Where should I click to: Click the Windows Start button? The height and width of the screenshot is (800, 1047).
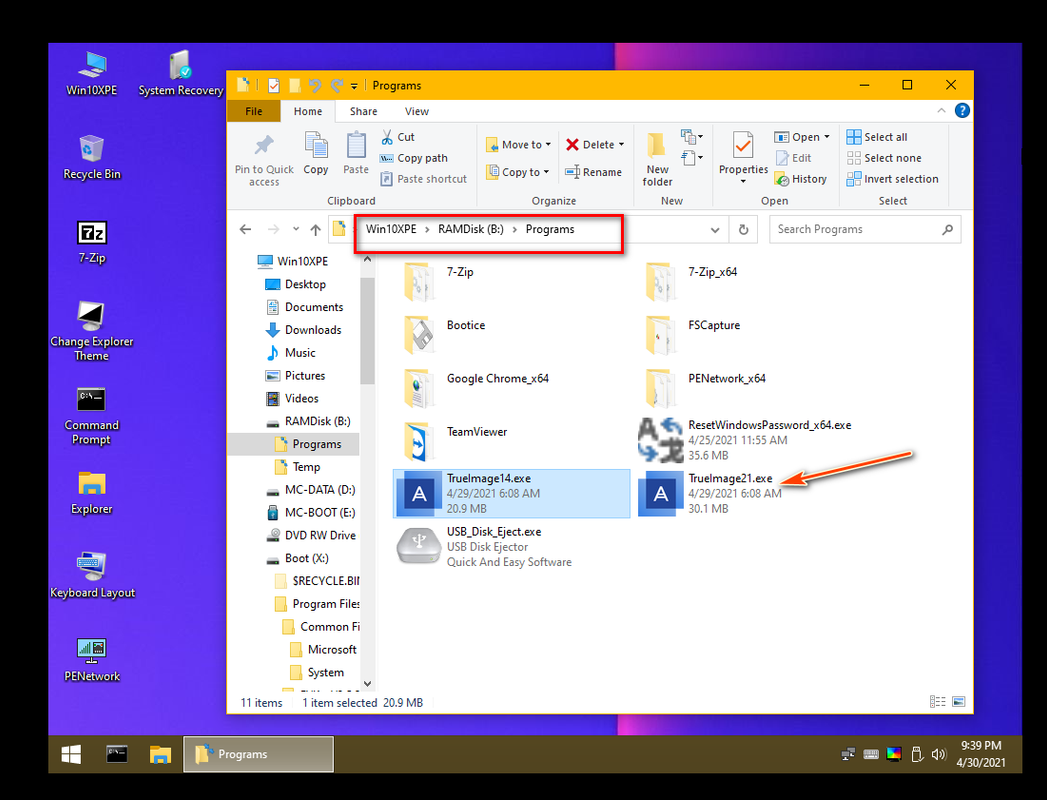pos(71,755)
